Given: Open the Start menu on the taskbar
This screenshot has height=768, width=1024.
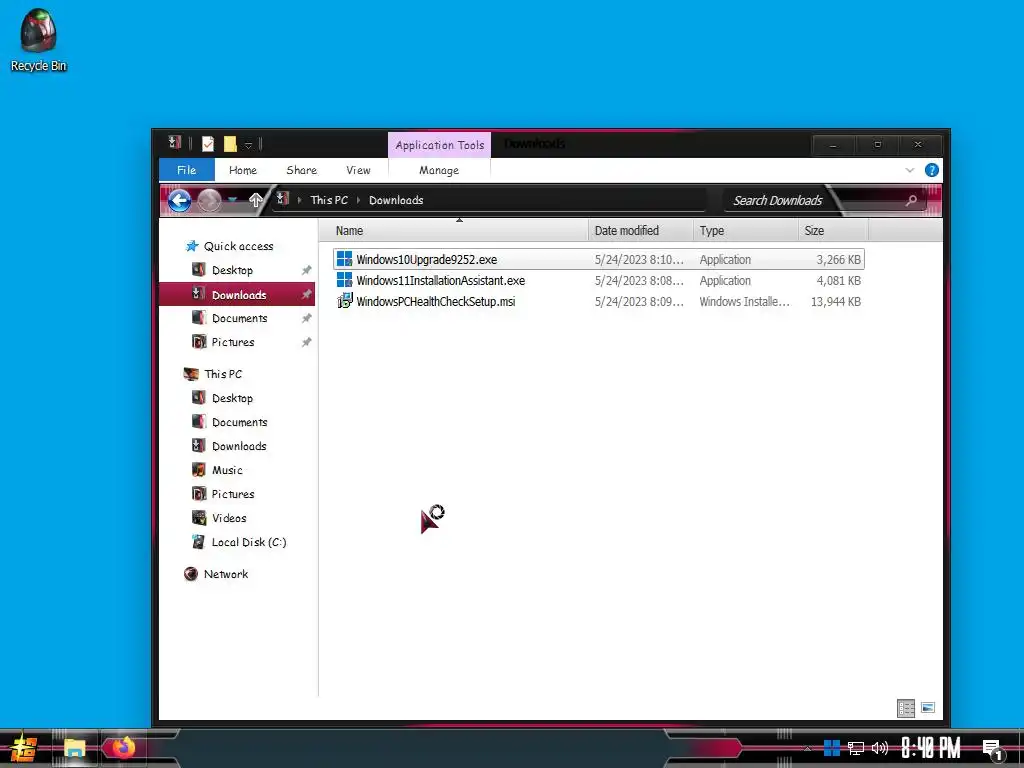Looking at the screenshot, I should 24,748.
